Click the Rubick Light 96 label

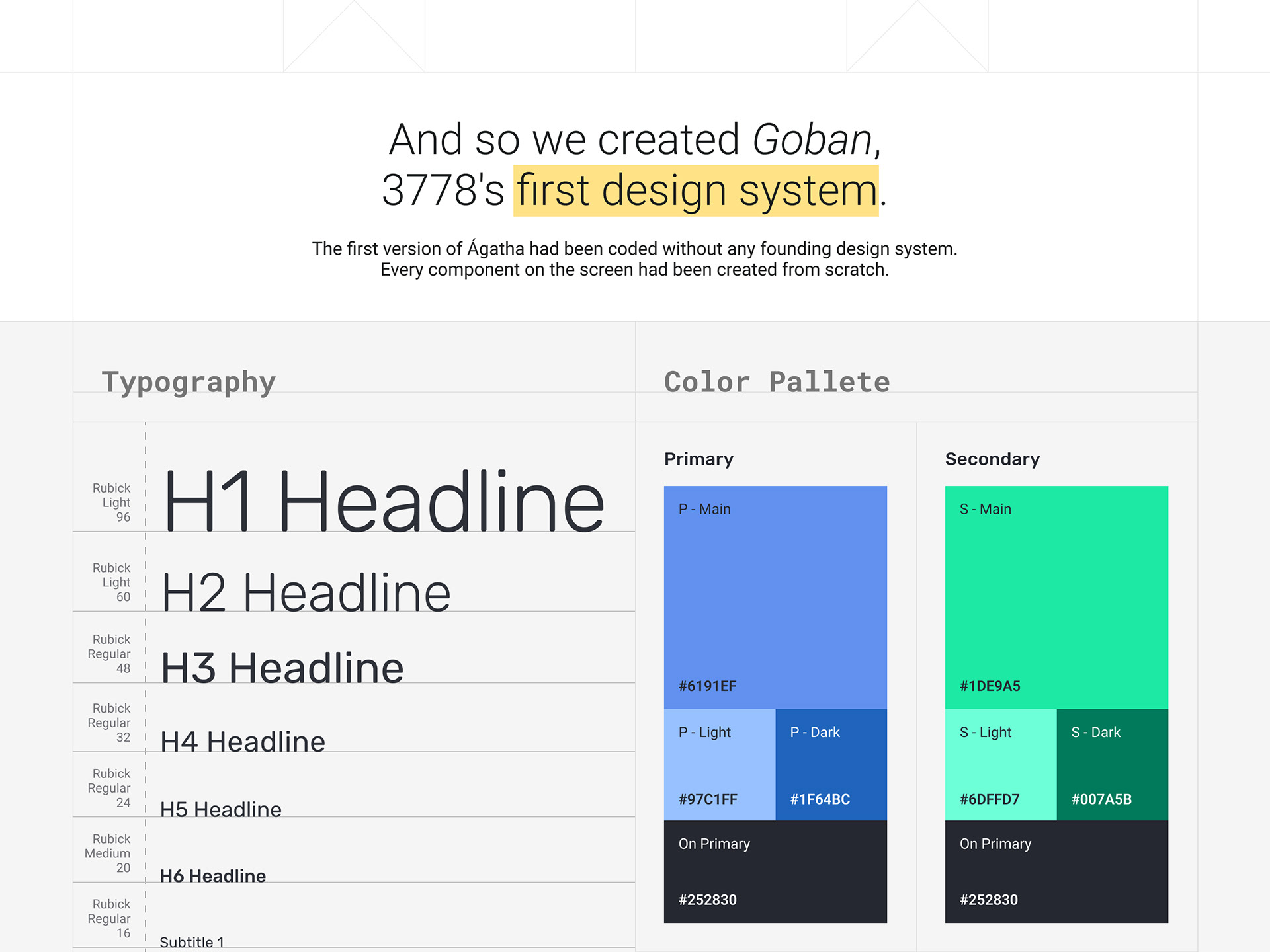[111, 502]
